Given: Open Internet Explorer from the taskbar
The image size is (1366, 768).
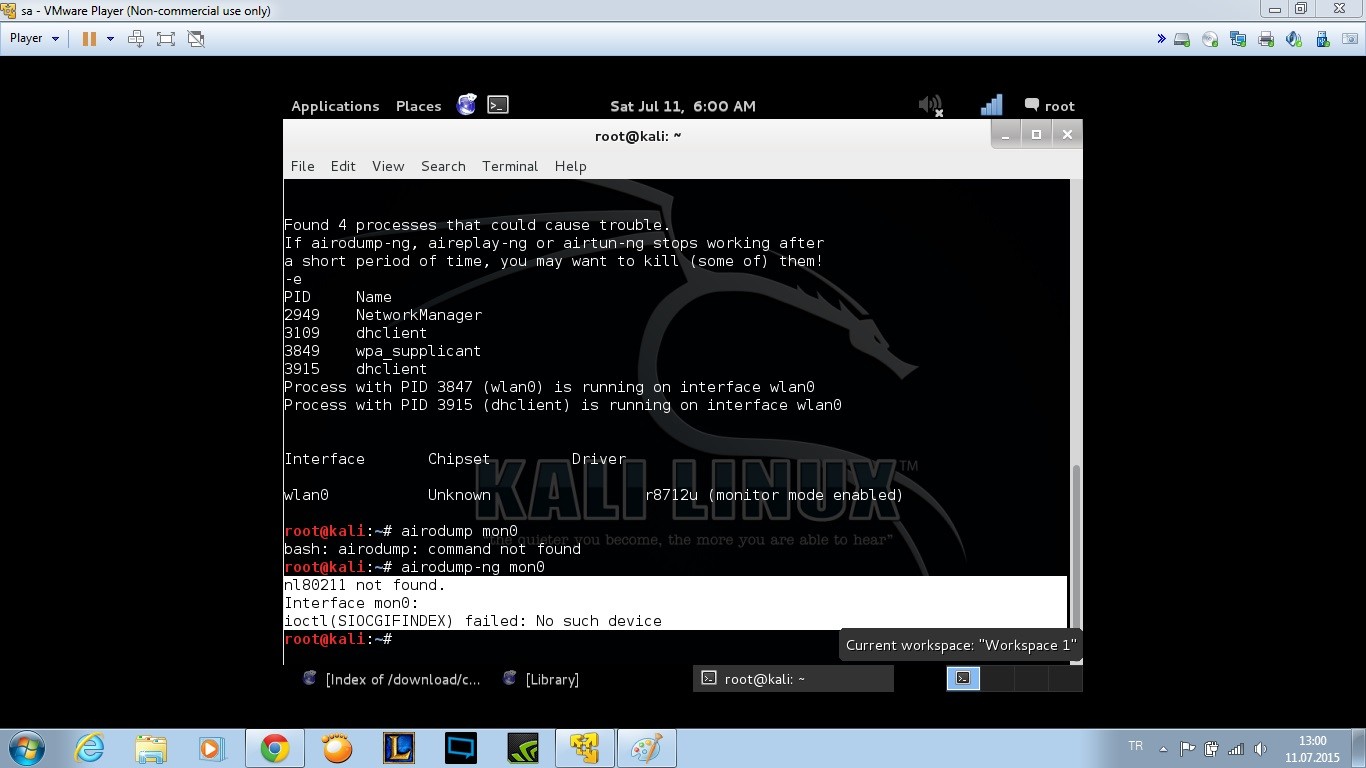Looking at the screenshot, I should point(89,748).
